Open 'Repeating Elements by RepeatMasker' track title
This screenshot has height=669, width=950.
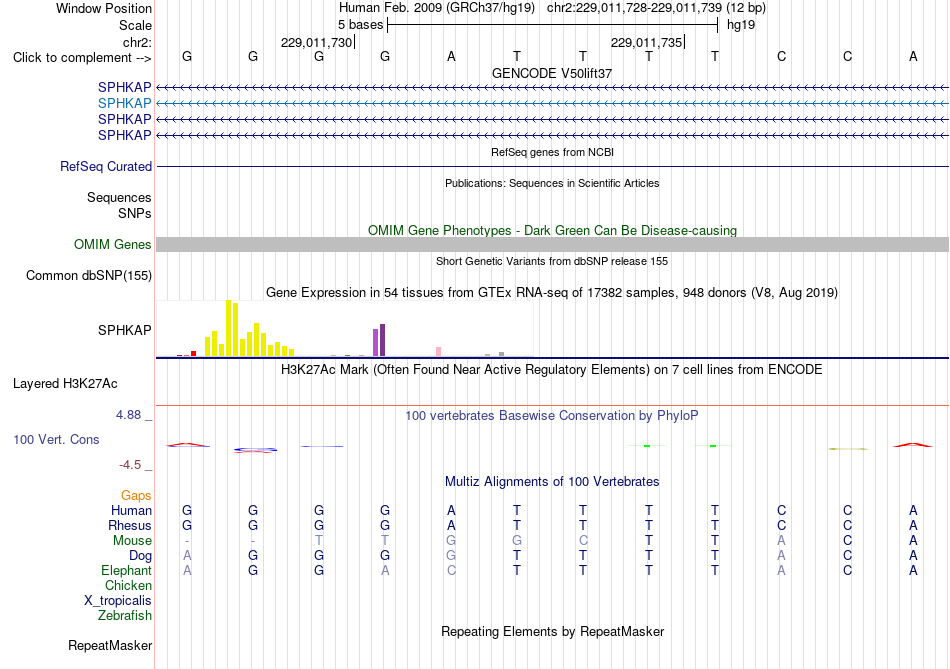coord(552,631)
